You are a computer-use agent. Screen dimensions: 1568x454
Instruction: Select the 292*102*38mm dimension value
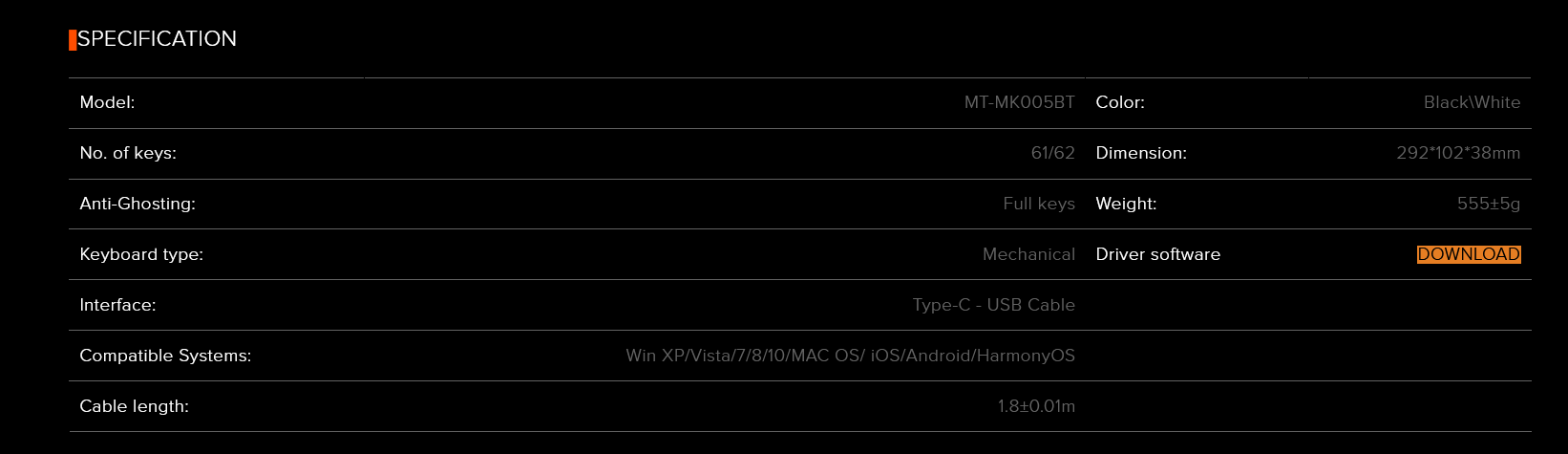(1458, 153)
